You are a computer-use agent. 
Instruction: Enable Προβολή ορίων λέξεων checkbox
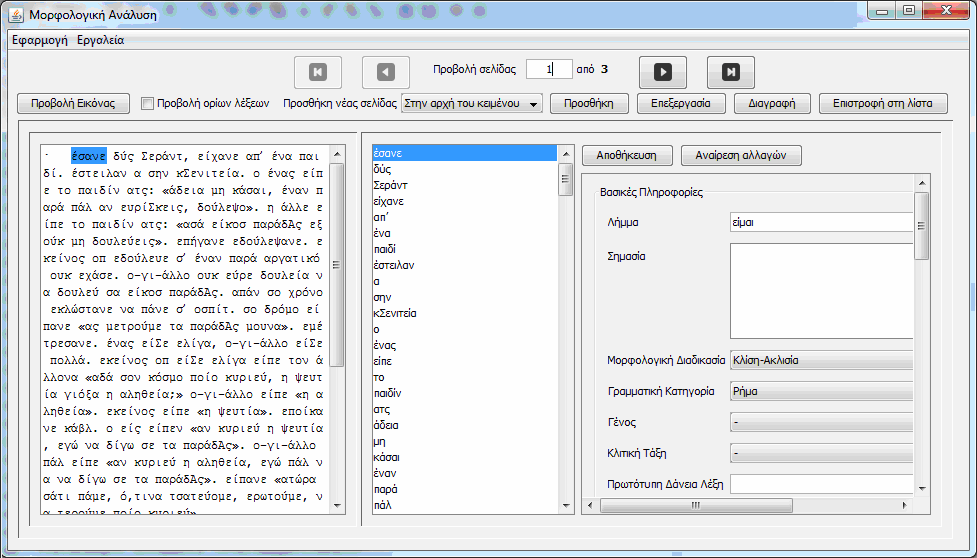click(147, 104)
